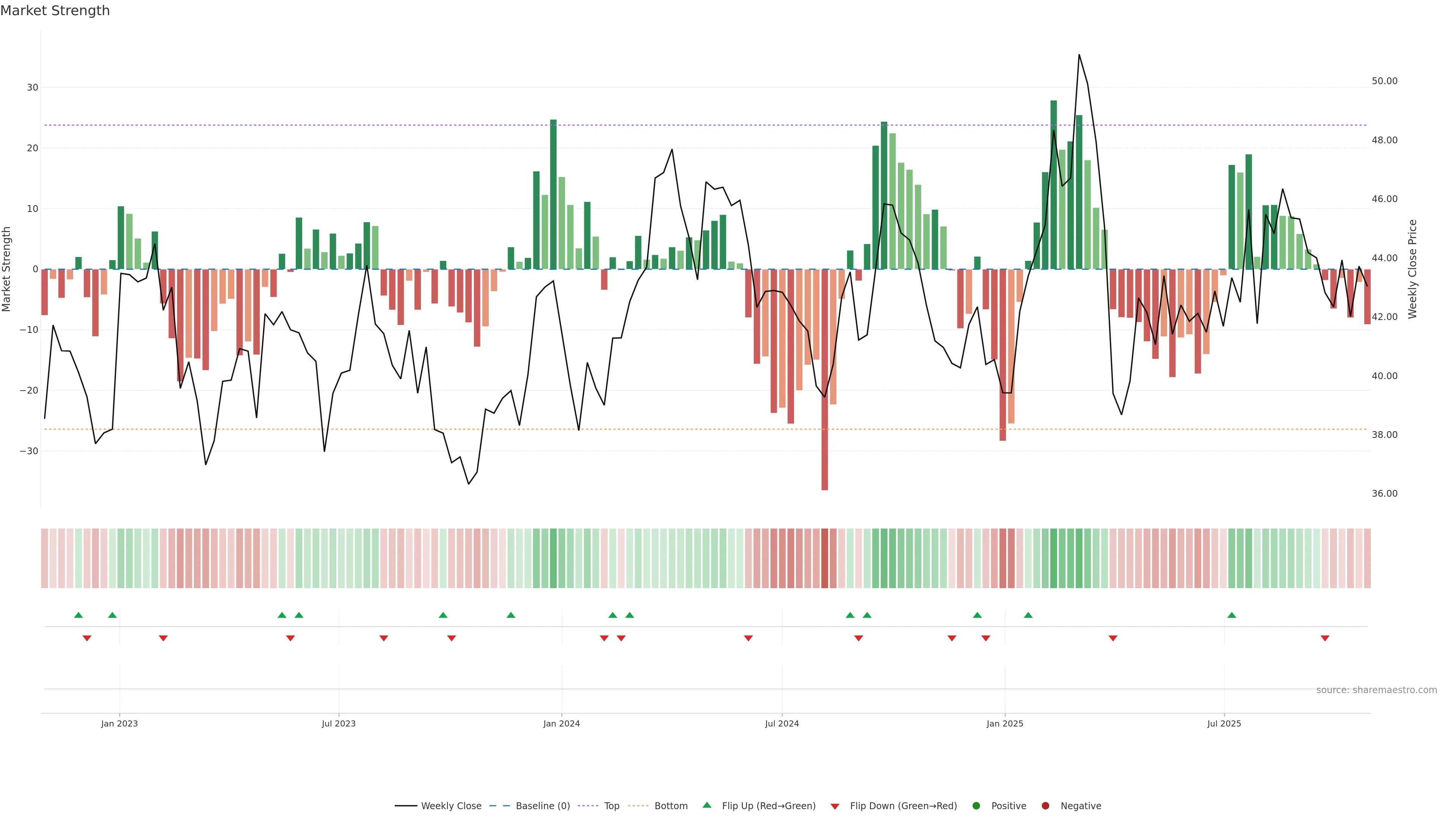Screen dimensions: 1456x819
Task: Toggle the Bottom dotted line legend entry
Action: click(670, 806)
